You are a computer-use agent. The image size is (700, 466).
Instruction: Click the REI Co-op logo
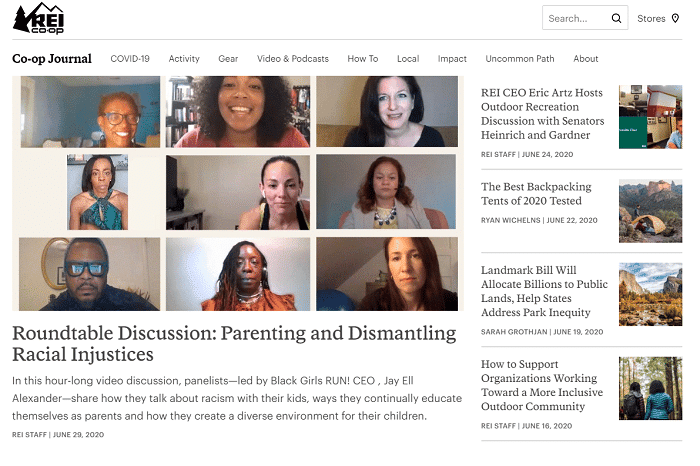(38, 18)
